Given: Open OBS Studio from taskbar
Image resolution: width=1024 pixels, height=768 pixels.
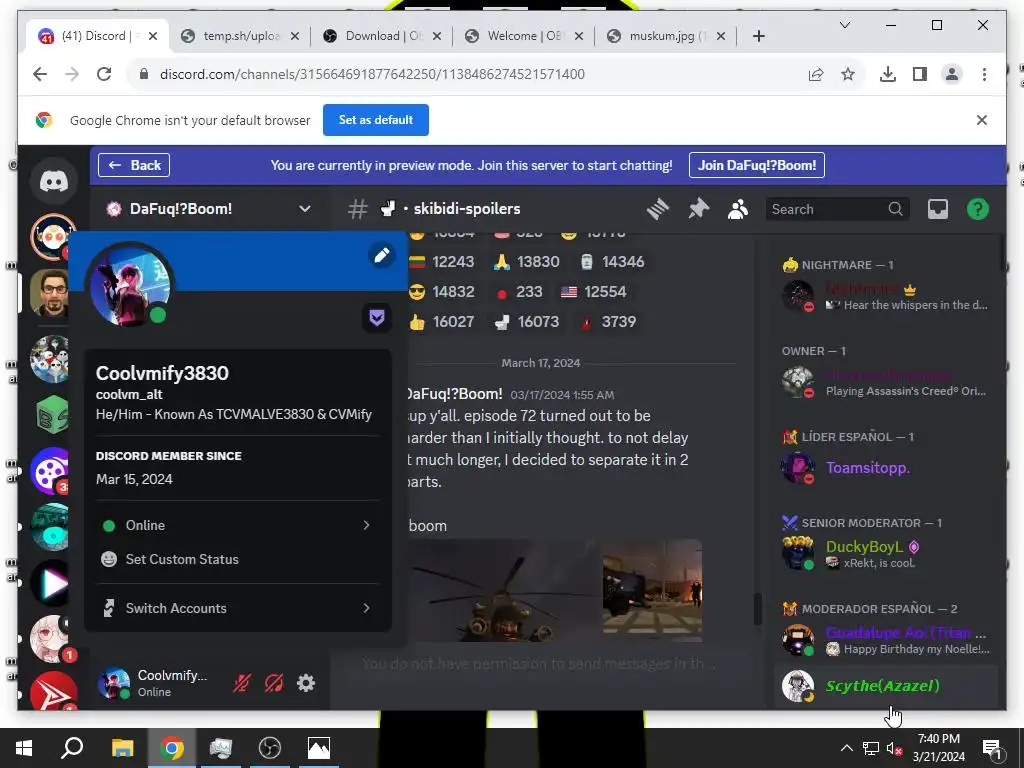Looking at the screenshot, I should pos(270,748).
